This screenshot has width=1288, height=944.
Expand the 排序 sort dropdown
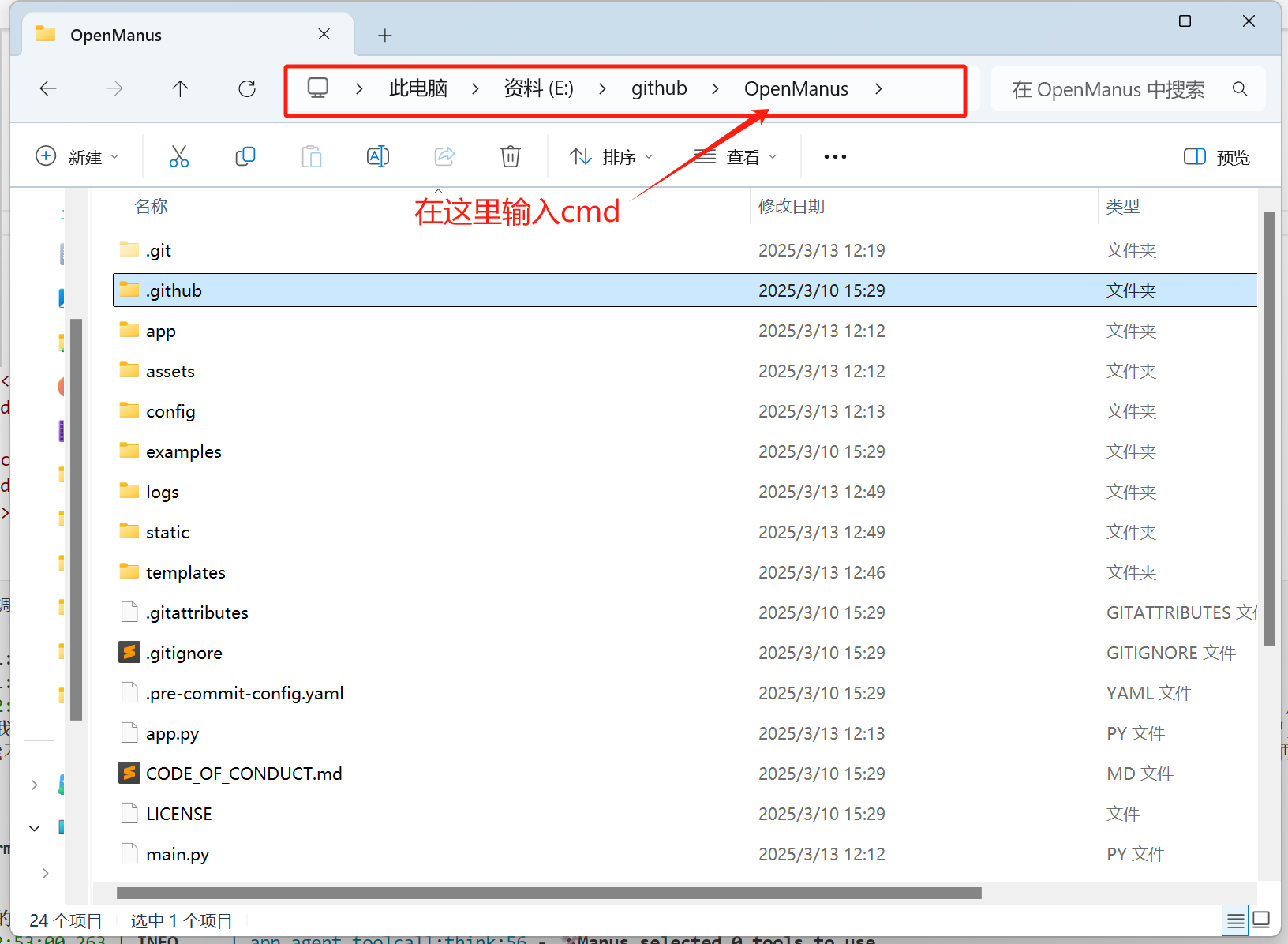[x=612, y=157]
